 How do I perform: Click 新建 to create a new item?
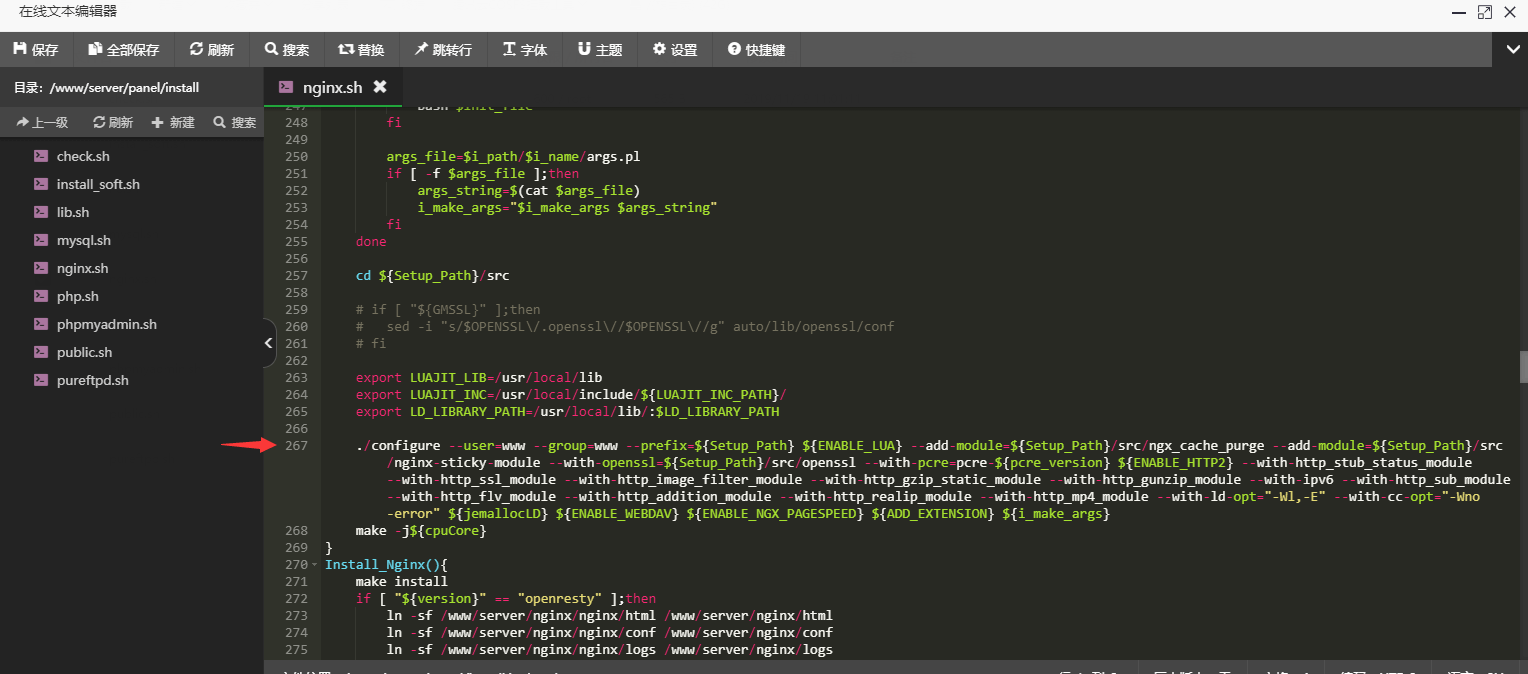coord(173,122)
